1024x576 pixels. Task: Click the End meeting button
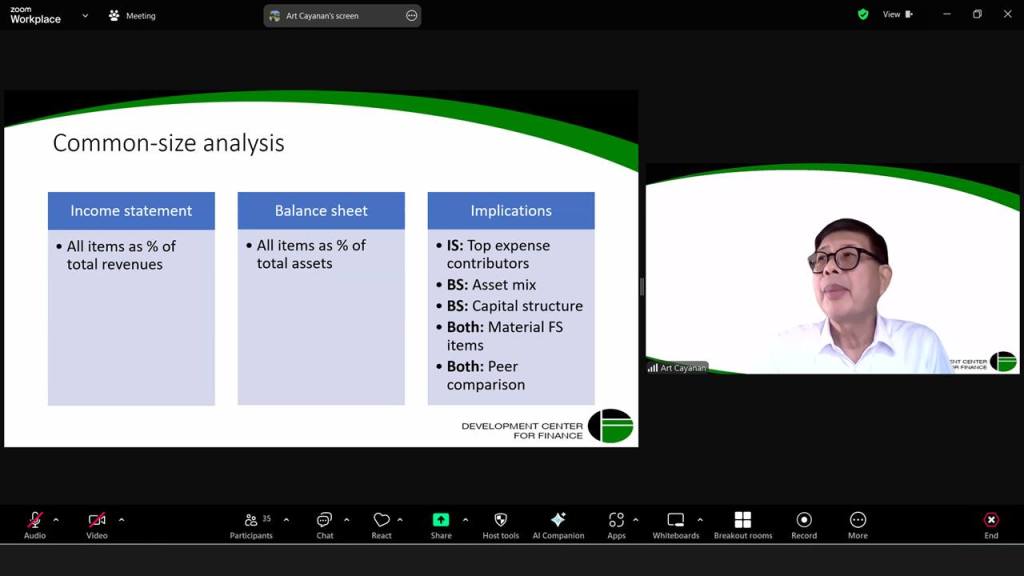coord(990,524)
